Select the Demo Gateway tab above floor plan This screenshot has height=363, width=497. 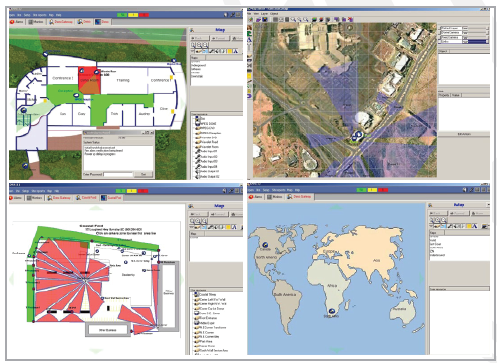tap(61, 22)
